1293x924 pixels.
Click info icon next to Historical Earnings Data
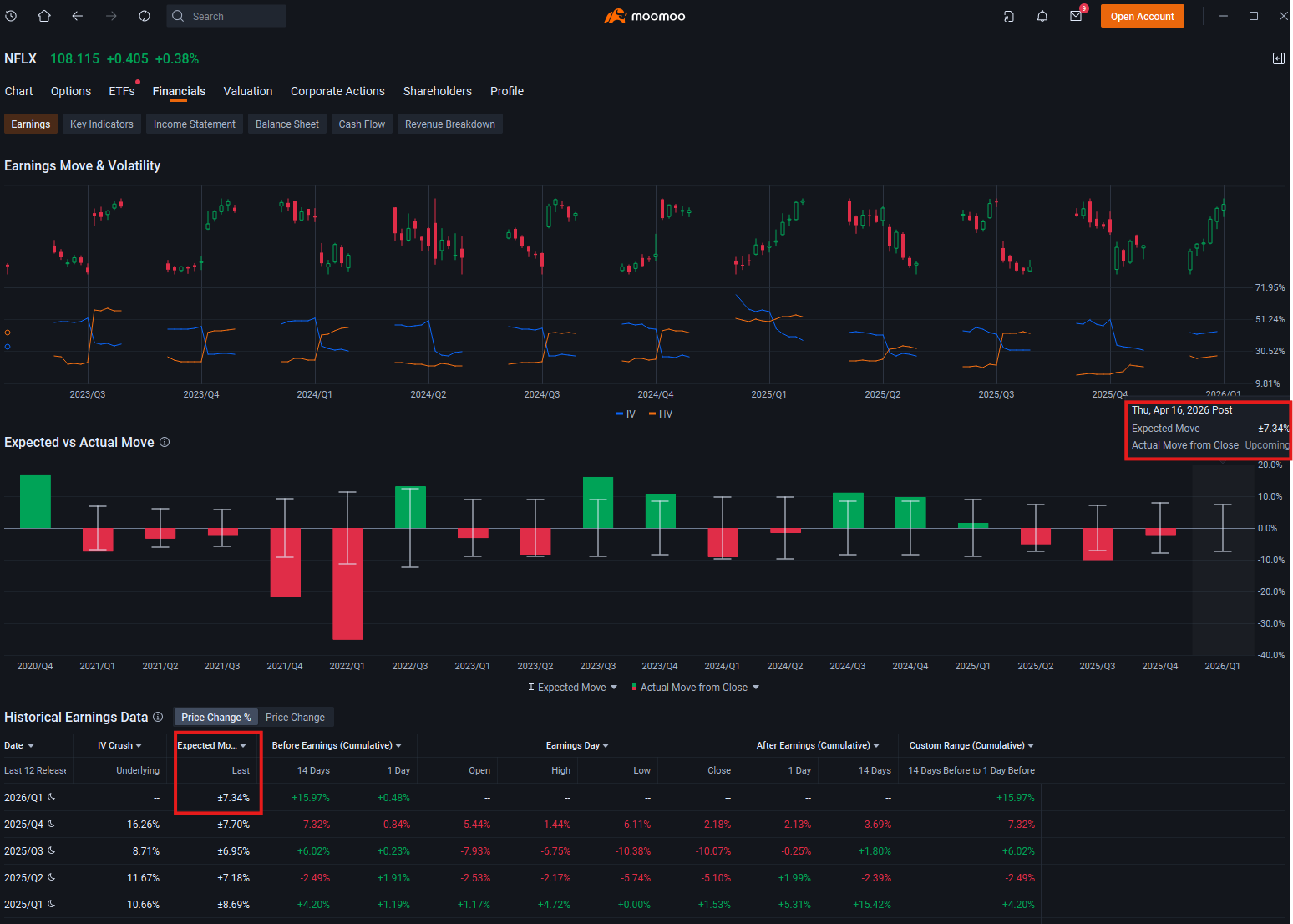(x=158, y=717)
